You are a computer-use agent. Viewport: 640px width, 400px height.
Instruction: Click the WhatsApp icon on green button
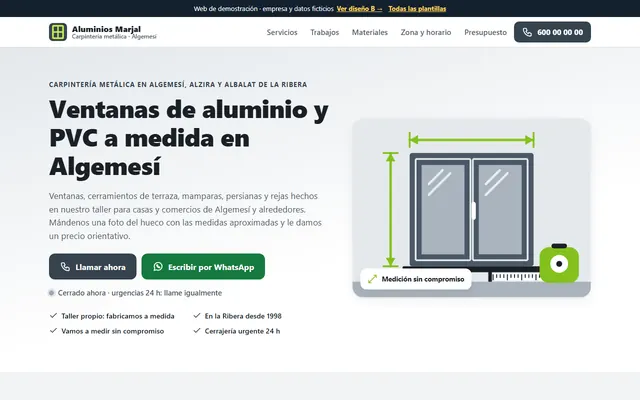coord(158,267)
